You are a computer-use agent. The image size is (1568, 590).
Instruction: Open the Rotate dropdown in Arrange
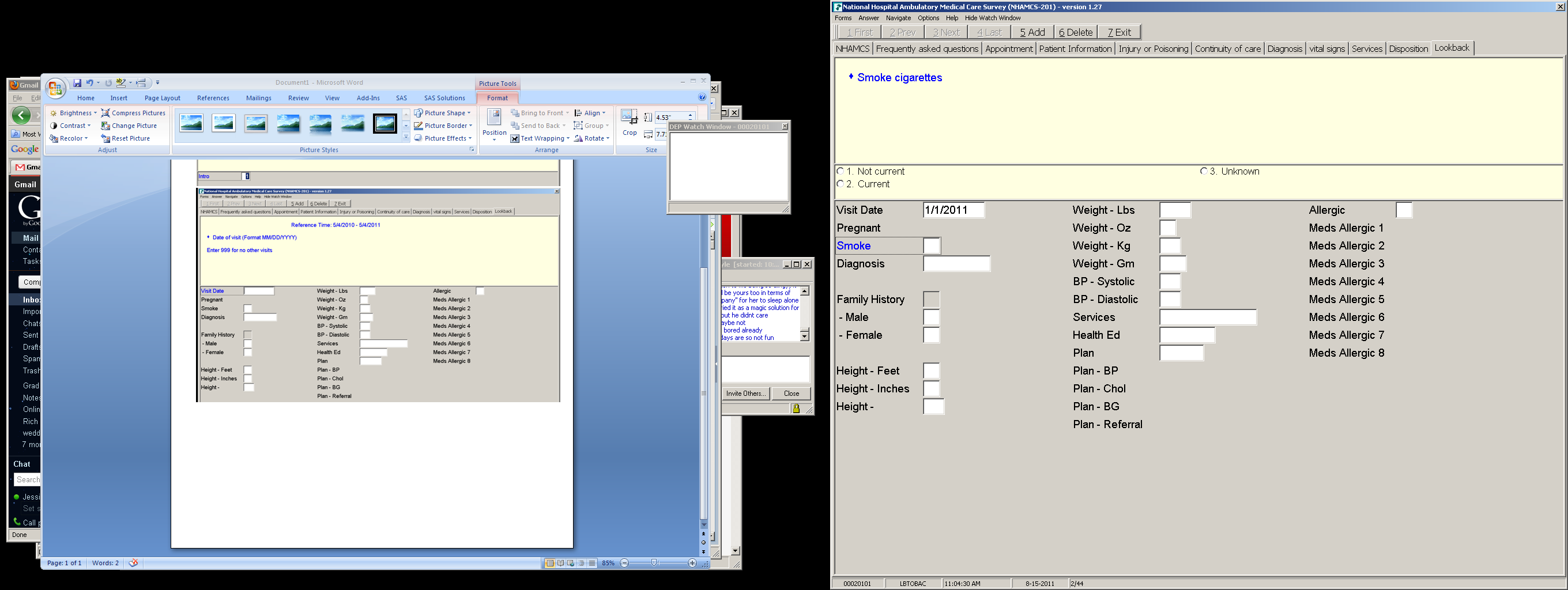coord(591,139)
